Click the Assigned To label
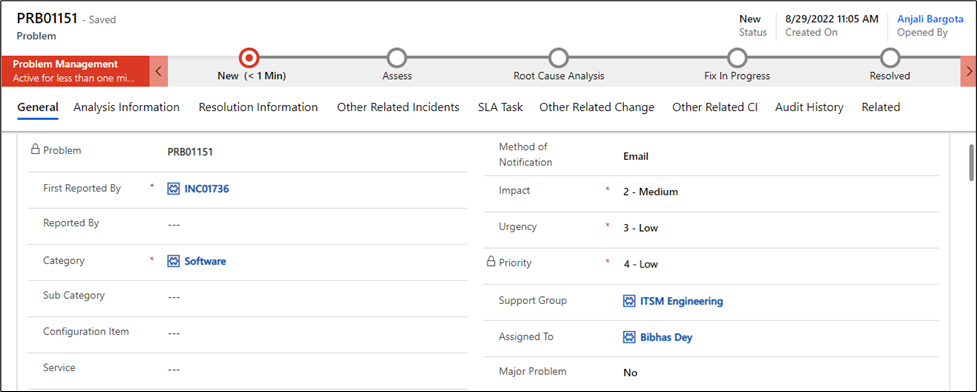Viewport: 977px width, 392px height. [x=526, y=337]
